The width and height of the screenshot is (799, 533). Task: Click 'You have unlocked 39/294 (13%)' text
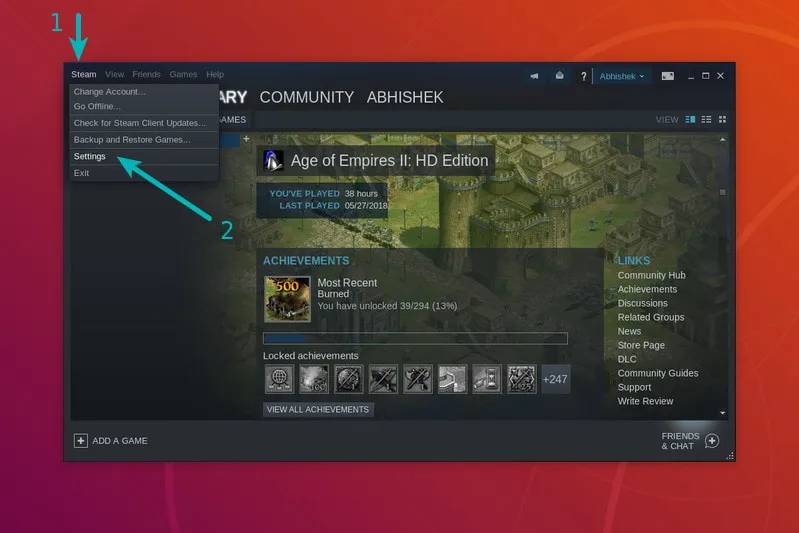(x=387, y=306)
